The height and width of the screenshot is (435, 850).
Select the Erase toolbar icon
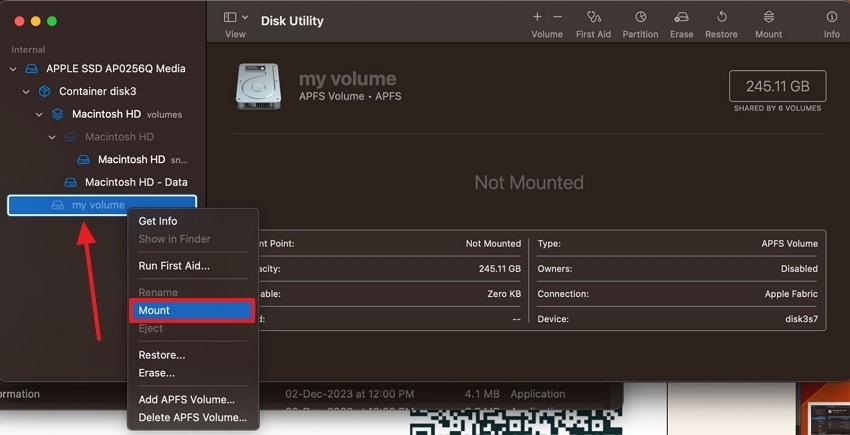click(x=681, y=17)
